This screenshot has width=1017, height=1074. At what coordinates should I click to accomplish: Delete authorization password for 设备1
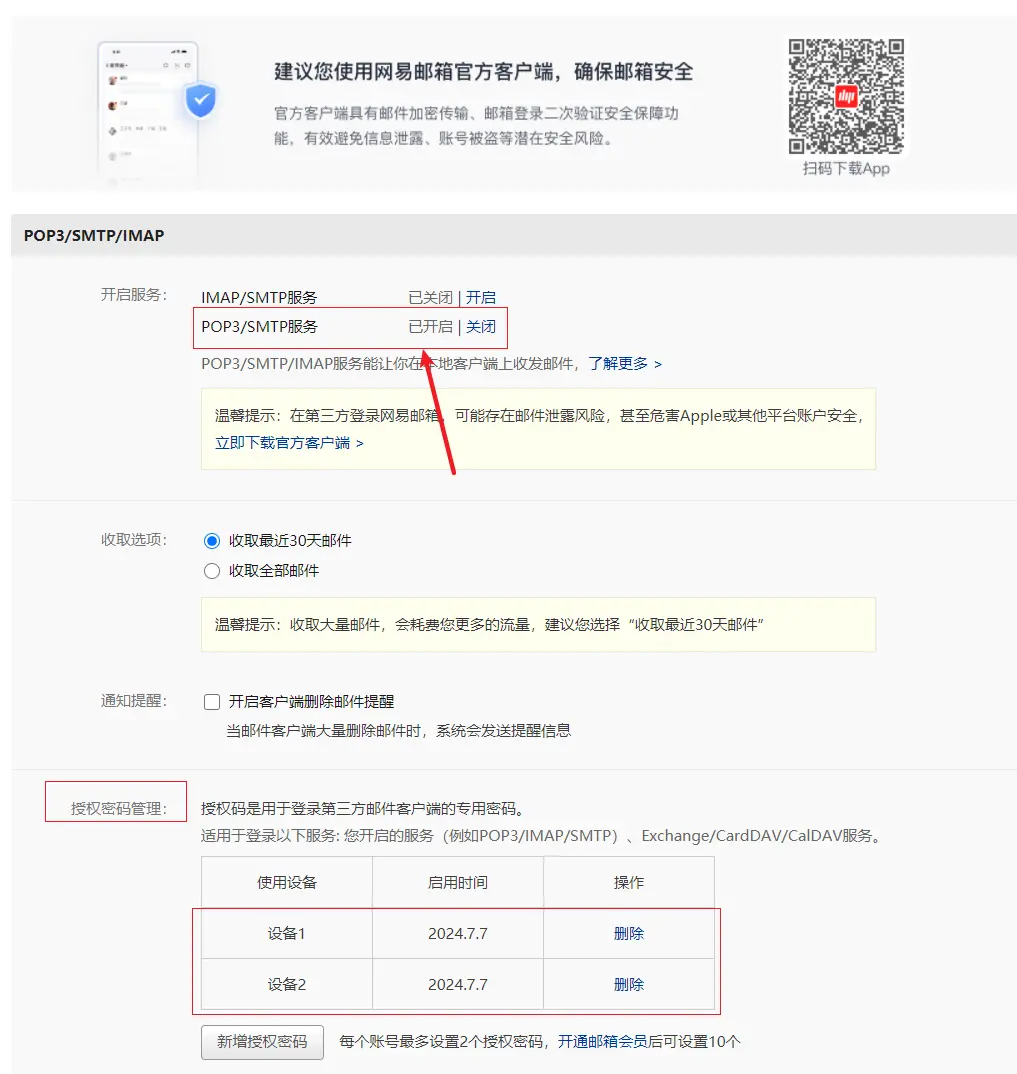628,933
